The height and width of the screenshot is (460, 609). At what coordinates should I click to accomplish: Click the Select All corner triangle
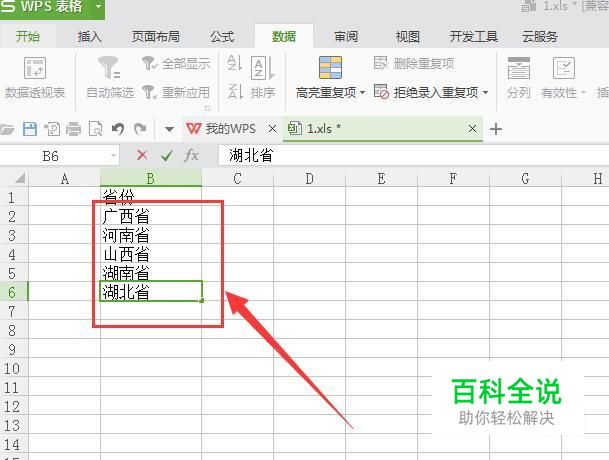20,178
